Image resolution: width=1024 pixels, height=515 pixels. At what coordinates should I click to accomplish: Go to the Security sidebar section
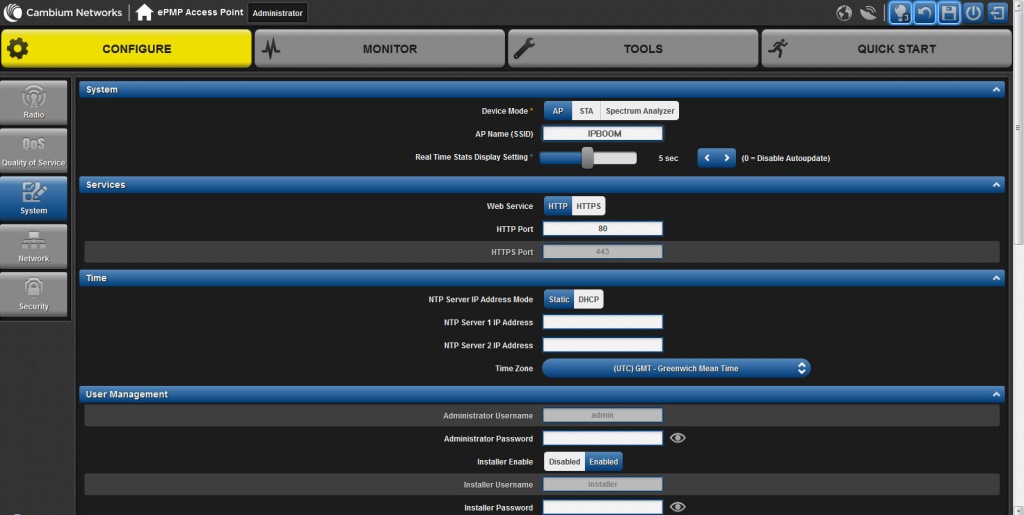(x=34, y=295)
